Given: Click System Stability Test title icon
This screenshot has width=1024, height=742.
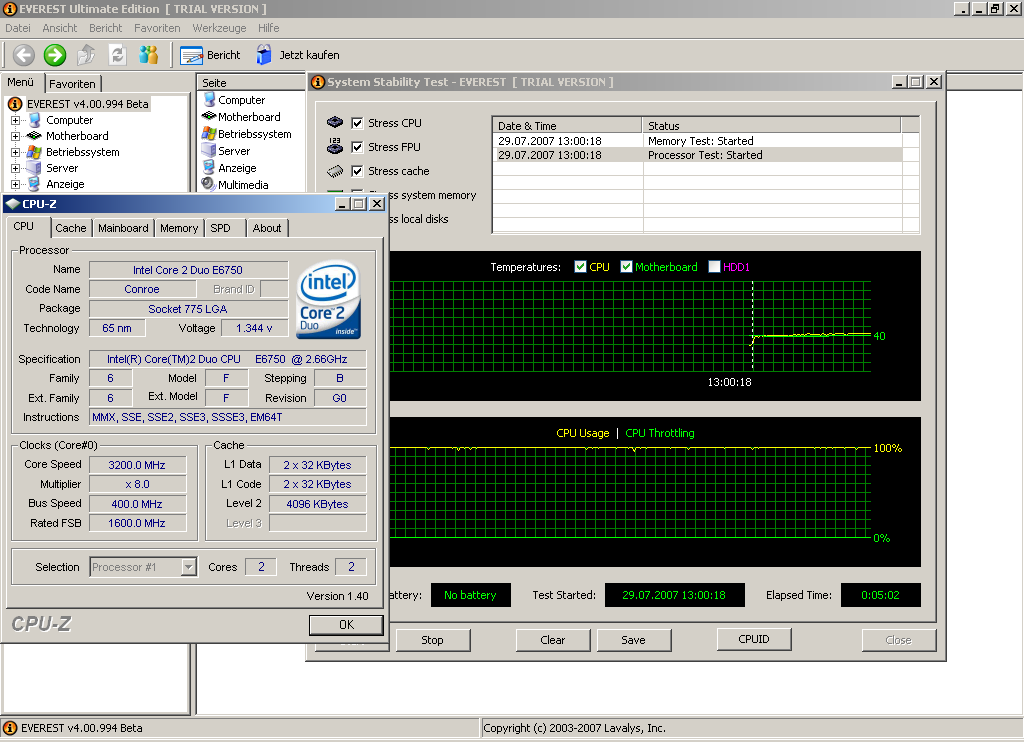Looking at the screenshot, I should (318, 82).
